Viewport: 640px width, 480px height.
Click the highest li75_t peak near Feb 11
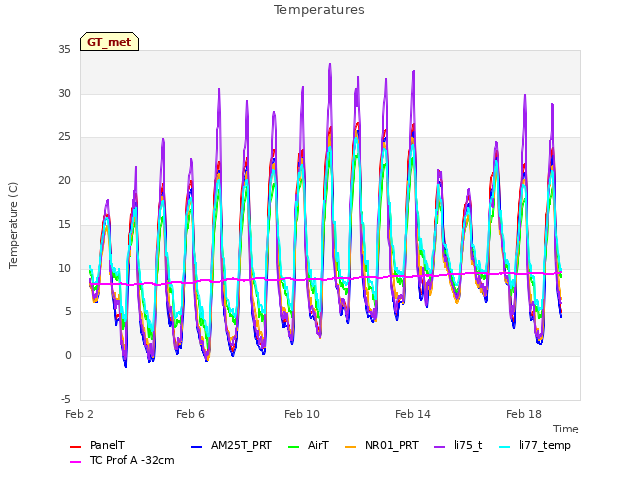pyautogui.click(x=330, y=64)
